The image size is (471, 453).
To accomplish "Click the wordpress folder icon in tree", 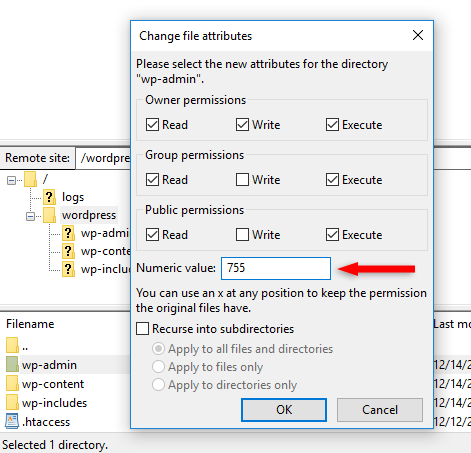I will point(49,215).
